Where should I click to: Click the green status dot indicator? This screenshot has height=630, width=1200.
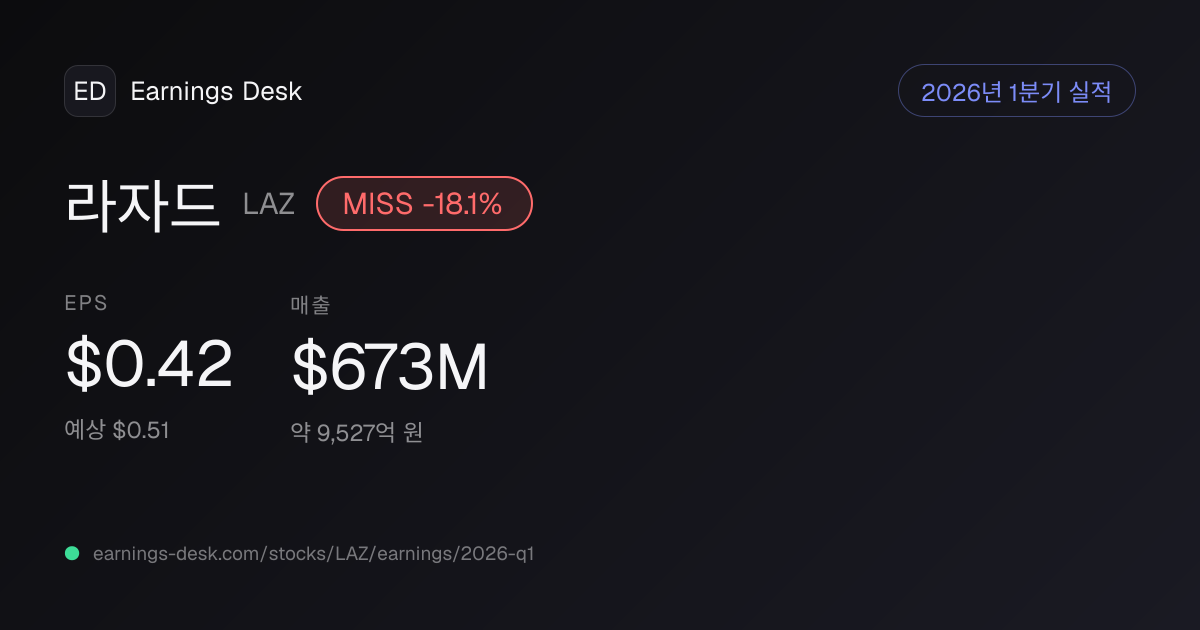pyautogui.click(x=72, y=553)
